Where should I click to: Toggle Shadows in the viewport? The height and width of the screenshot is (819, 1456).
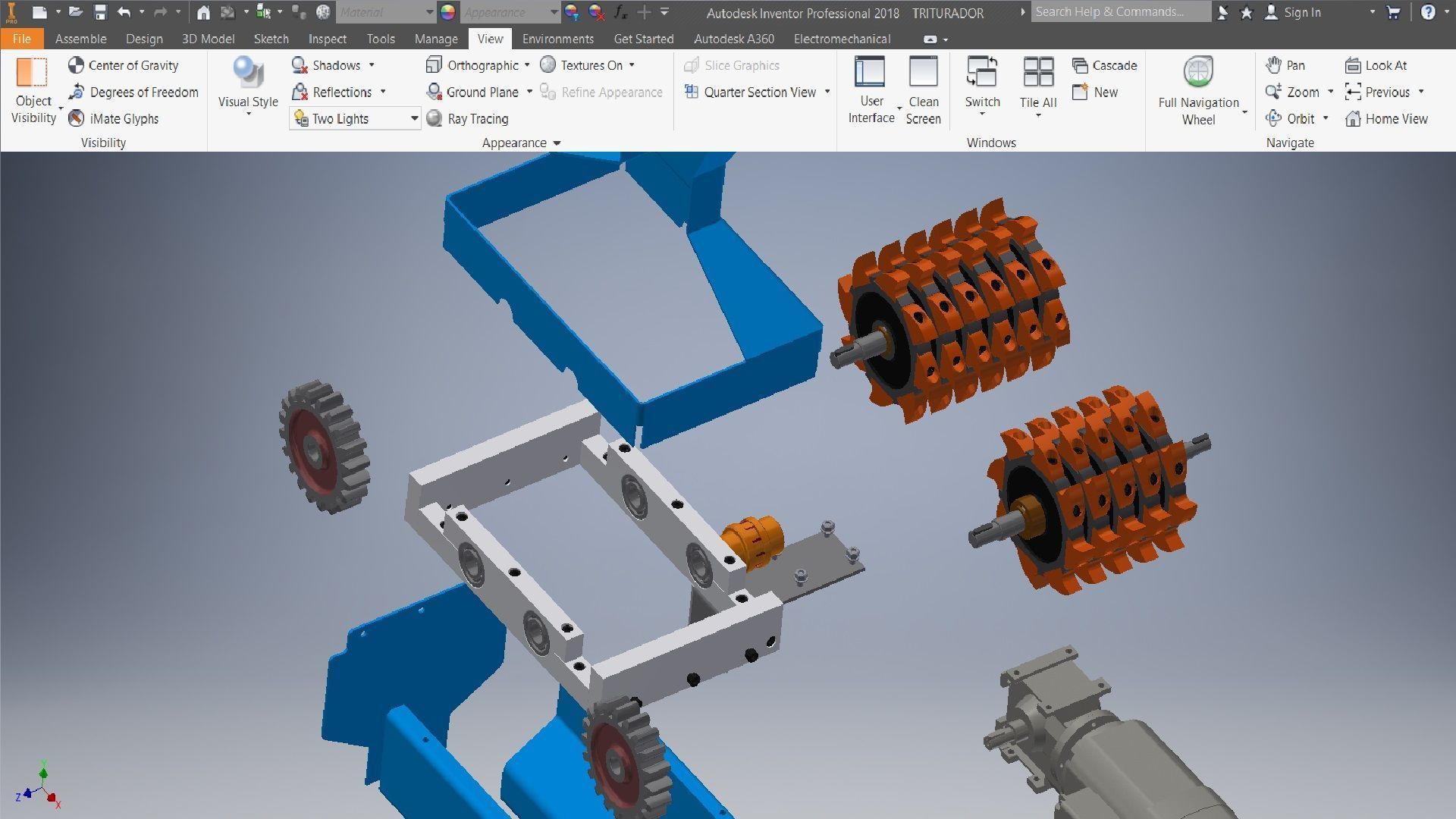pyautogui.click(x=326, y=65)
